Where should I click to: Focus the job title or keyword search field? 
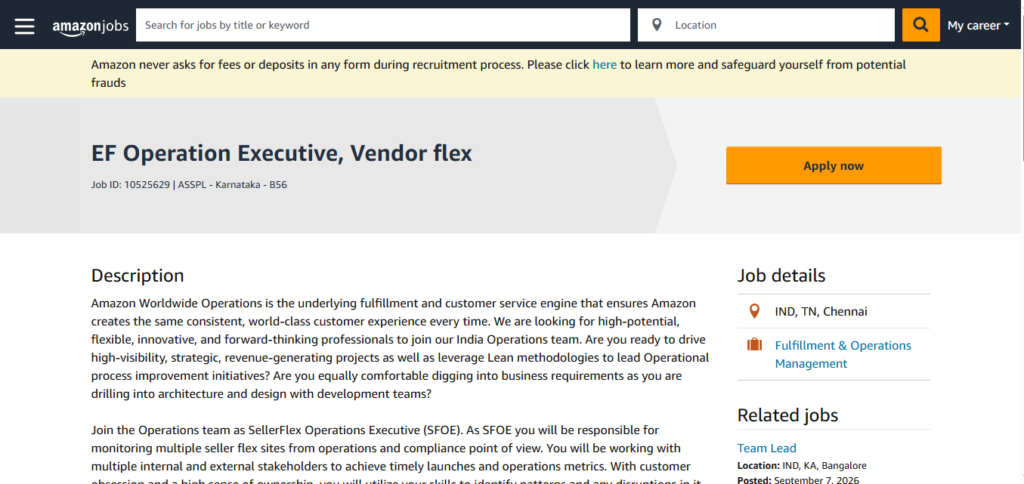pyautogui.click(x=383, y=25)
